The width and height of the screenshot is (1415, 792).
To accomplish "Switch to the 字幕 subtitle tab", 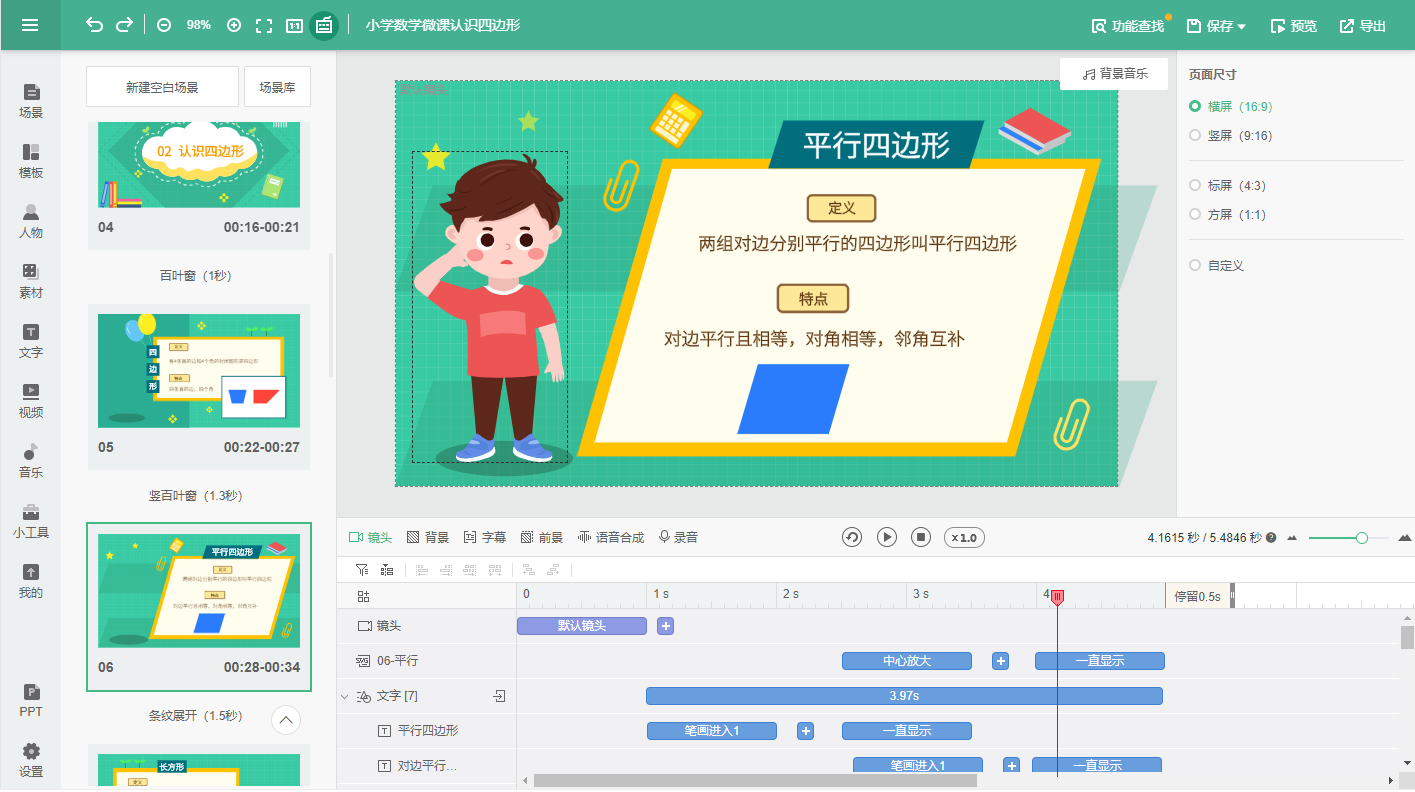I will pos(485,537).
